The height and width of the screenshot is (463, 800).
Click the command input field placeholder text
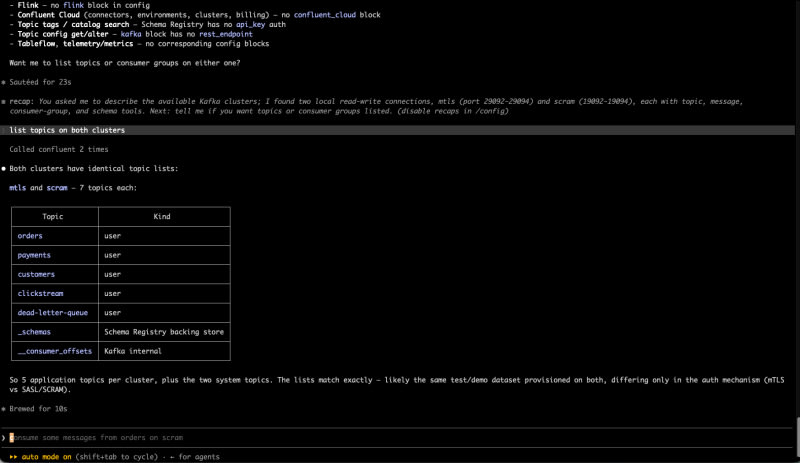tap(96, 437)
